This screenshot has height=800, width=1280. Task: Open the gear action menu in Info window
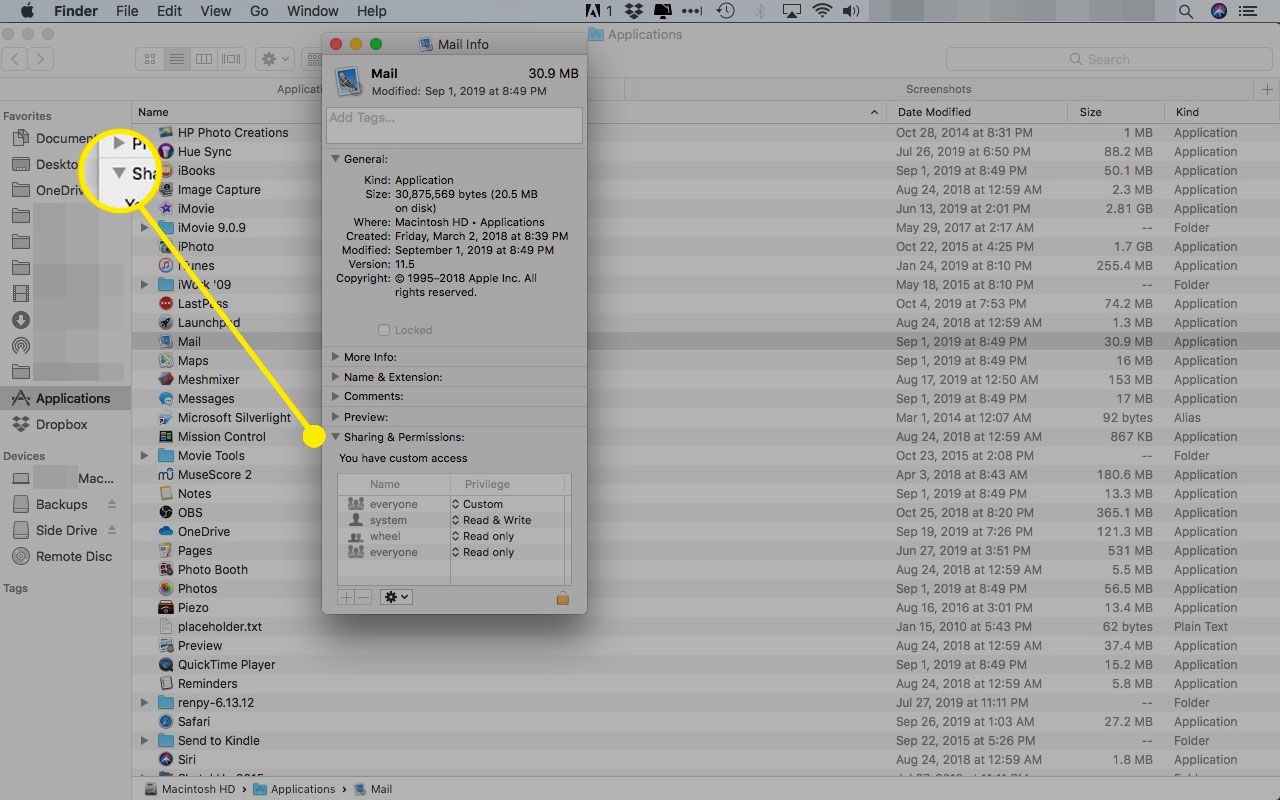396,597
